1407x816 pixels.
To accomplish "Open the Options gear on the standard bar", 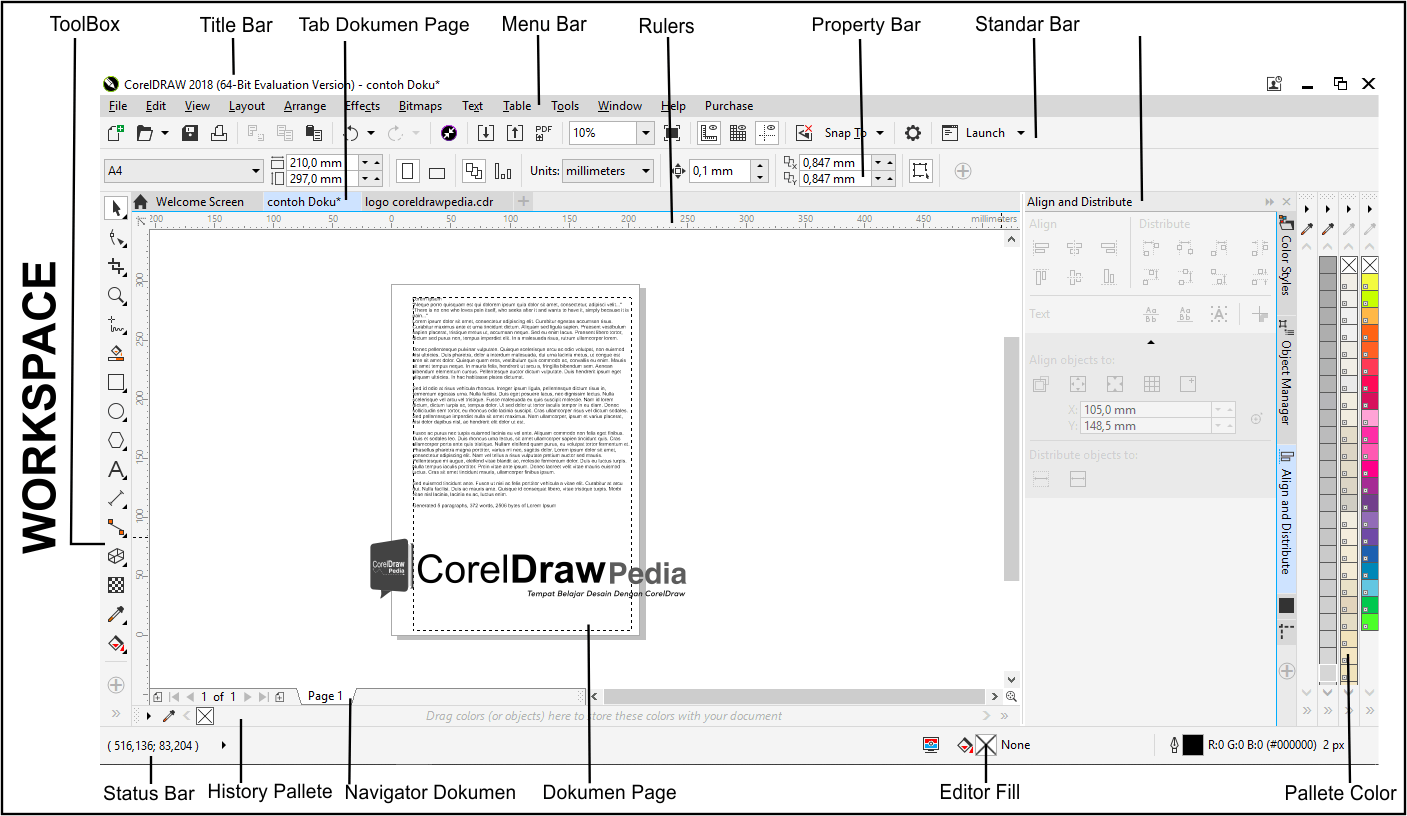I will point(913,132).
